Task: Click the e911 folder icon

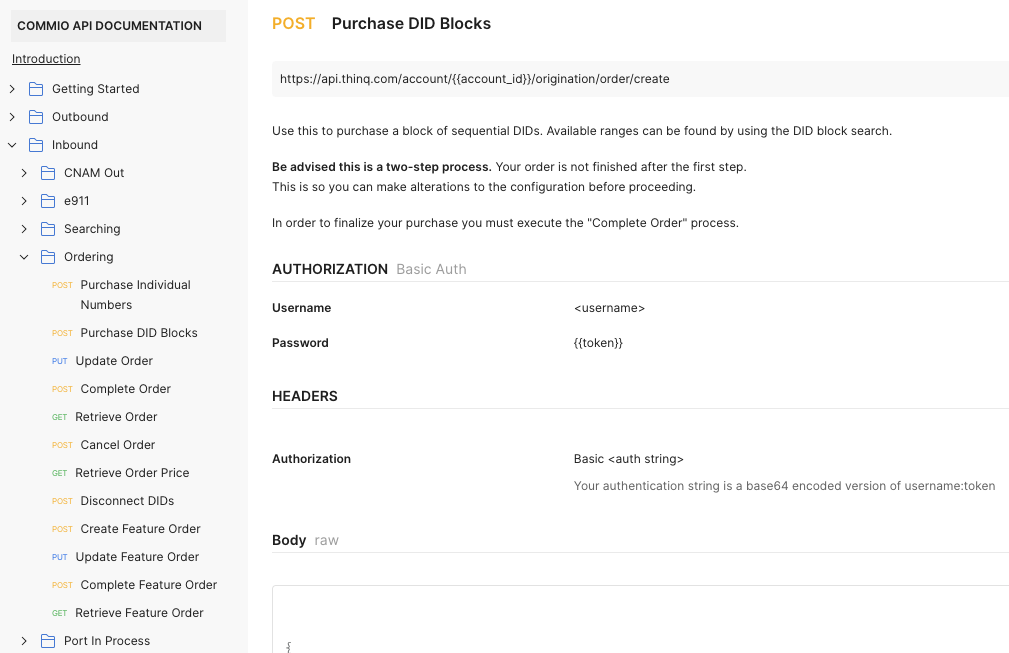Action: pyautogui.click(x=48, y=200)
